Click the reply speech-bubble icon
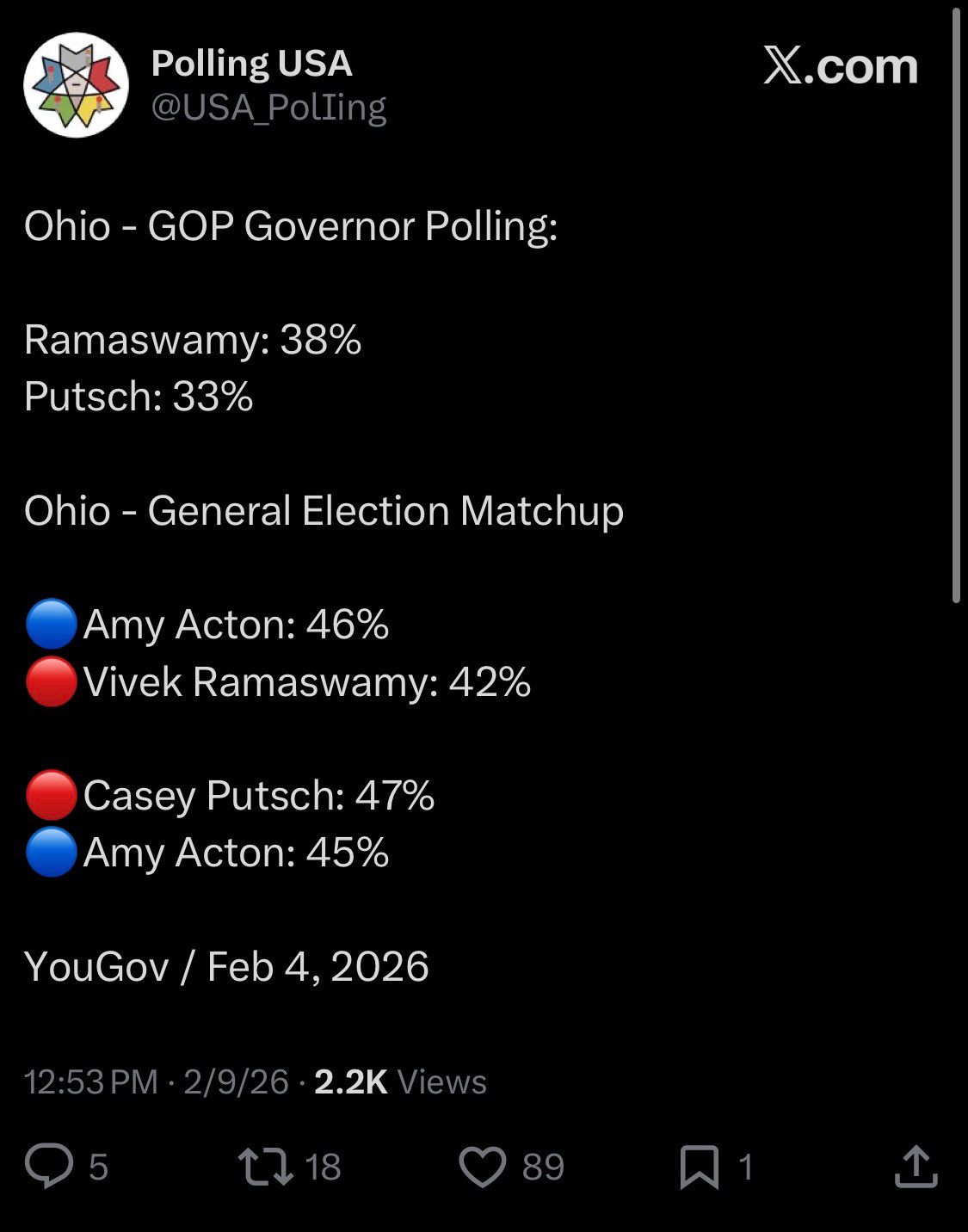 (x=49, y=1166)
